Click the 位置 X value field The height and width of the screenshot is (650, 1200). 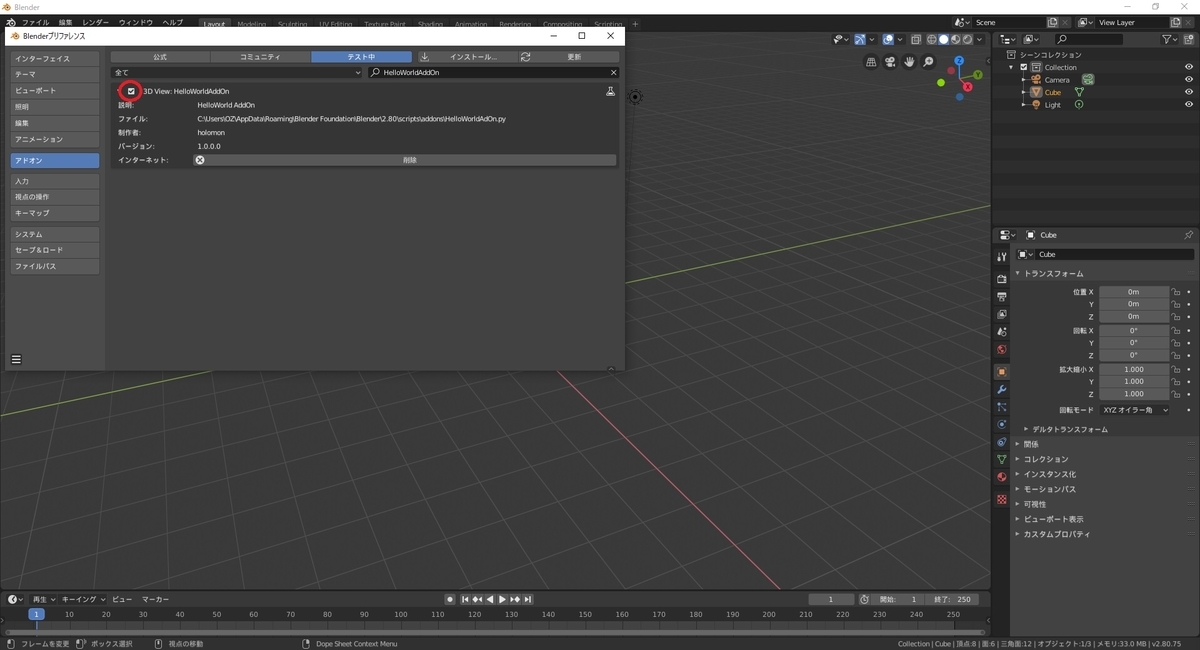point(1134,292)
